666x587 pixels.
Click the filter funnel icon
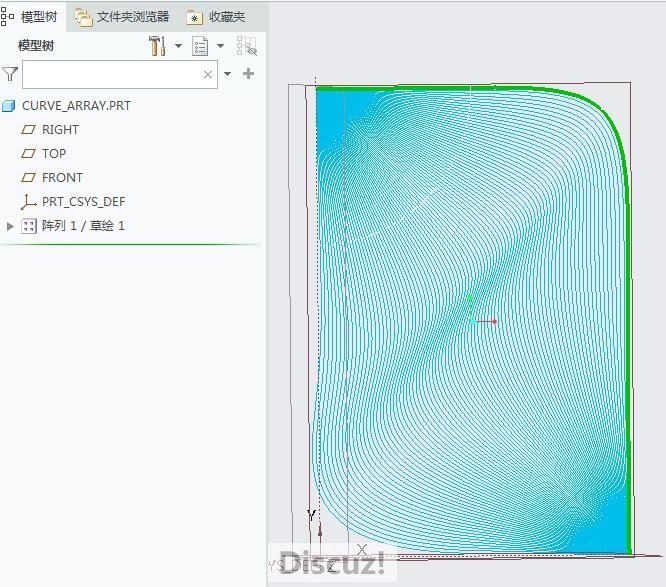[10, 74]
